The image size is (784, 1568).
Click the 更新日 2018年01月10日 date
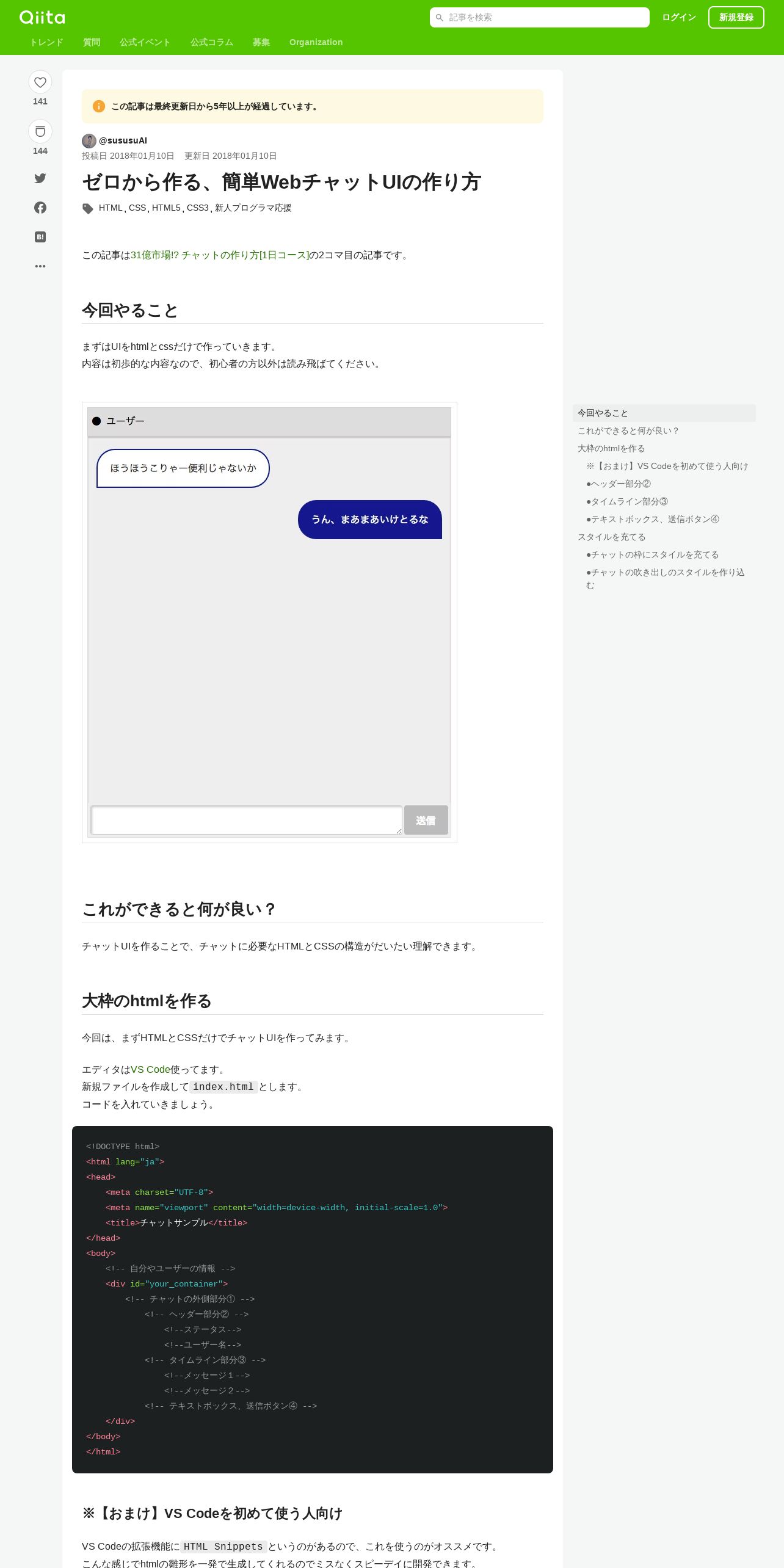[x=231, y=156]
